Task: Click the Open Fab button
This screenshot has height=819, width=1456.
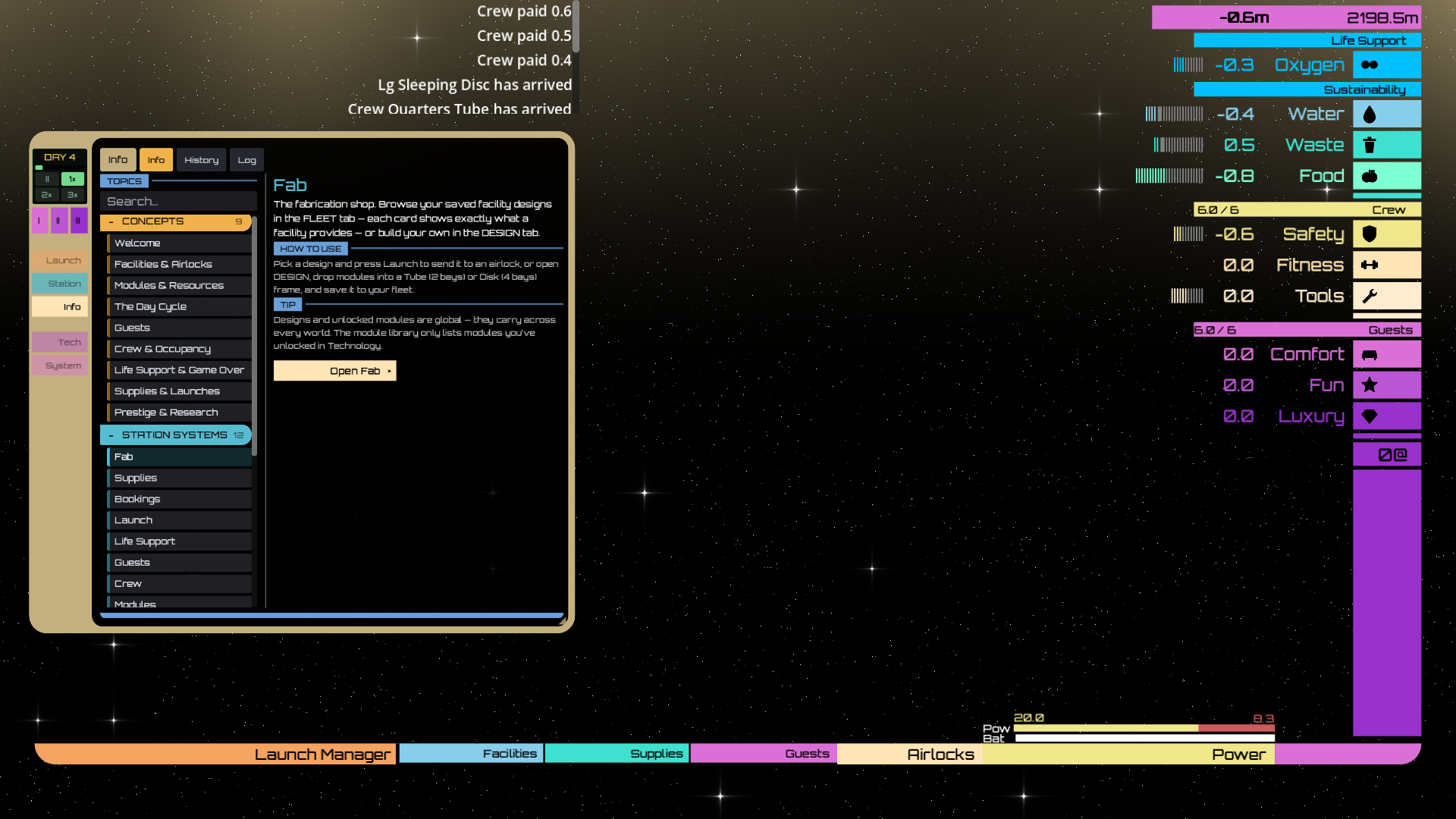Action: pos(334,371)
